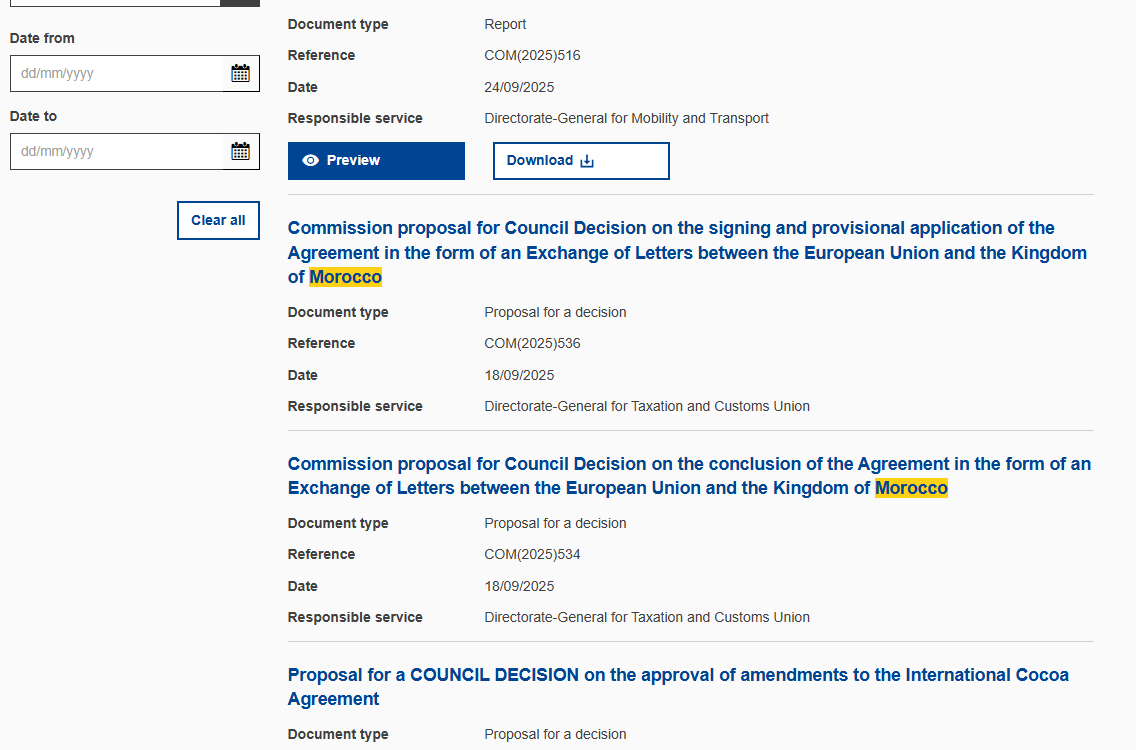This screenshot has height=750, width=1136.
Task: Open the Date from calendar picker
Action: (x=240, y=73)
